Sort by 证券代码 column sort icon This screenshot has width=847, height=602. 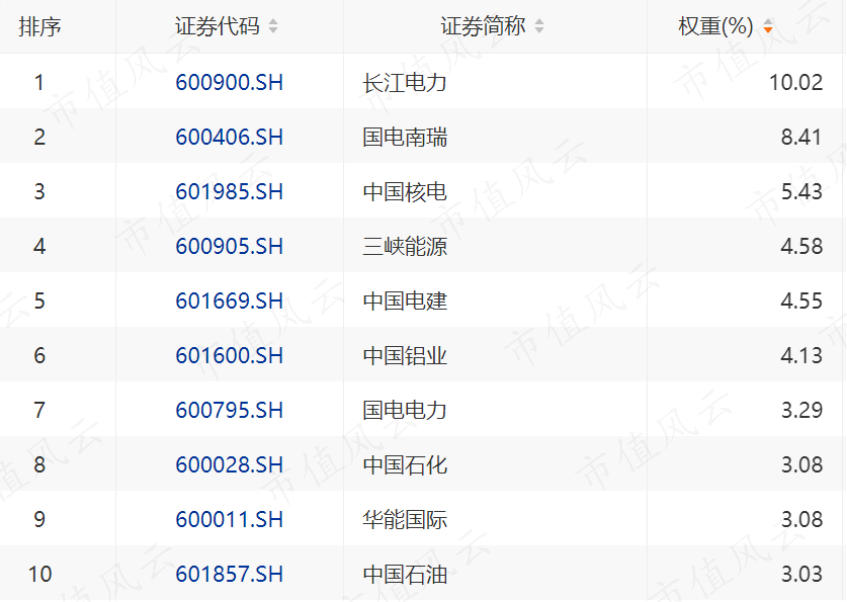click(x=273, y=26)
